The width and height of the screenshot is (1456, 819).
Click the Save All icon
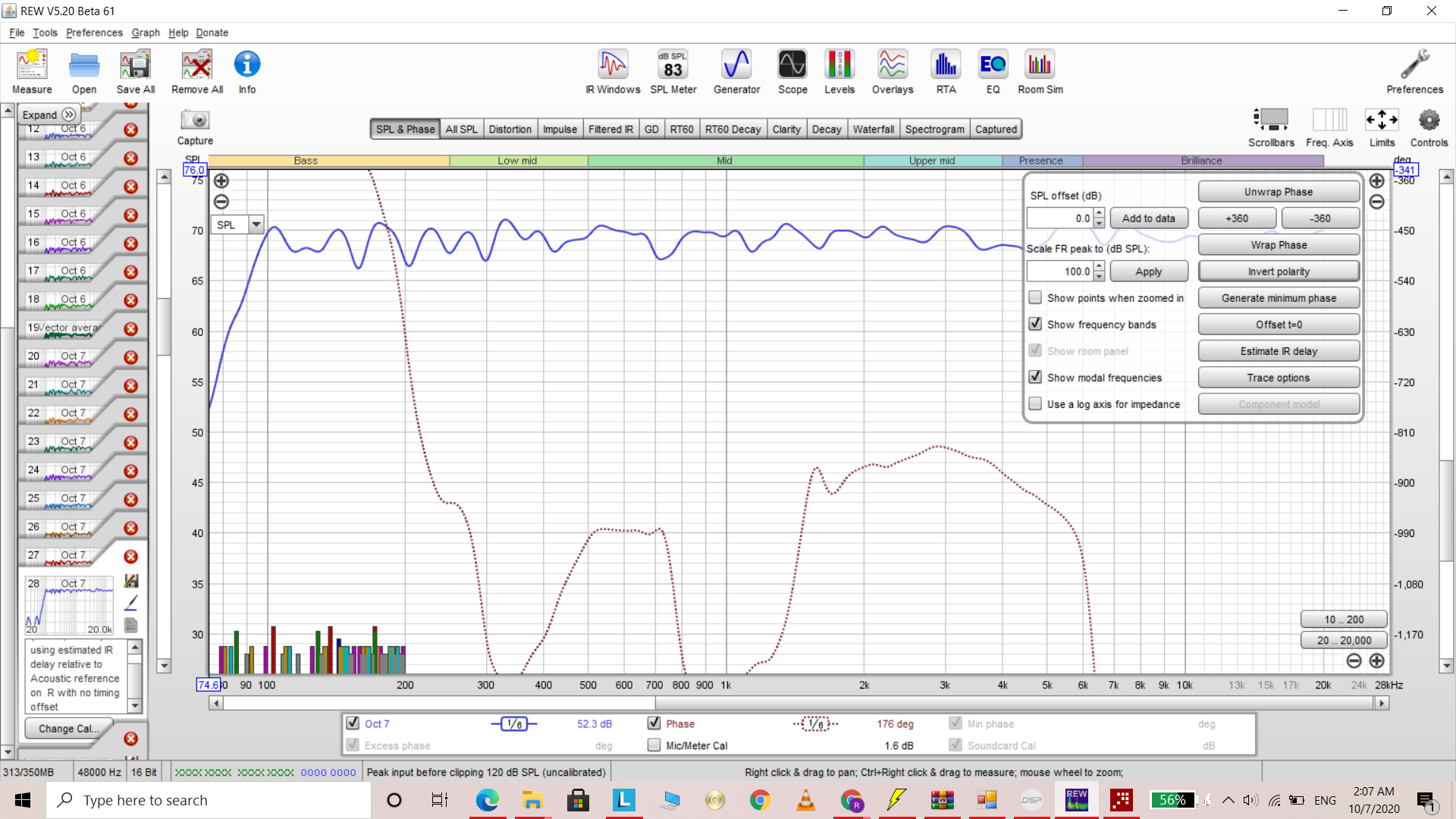pos(136,72)
